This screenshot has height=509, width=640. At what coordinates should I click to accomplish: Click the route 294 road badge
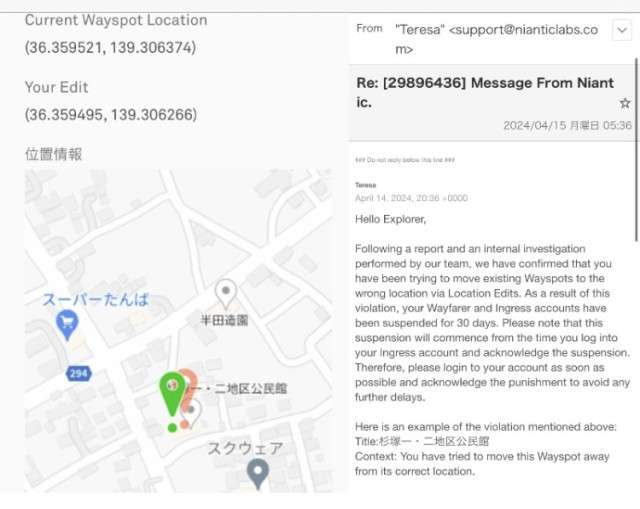coord(78,373)
